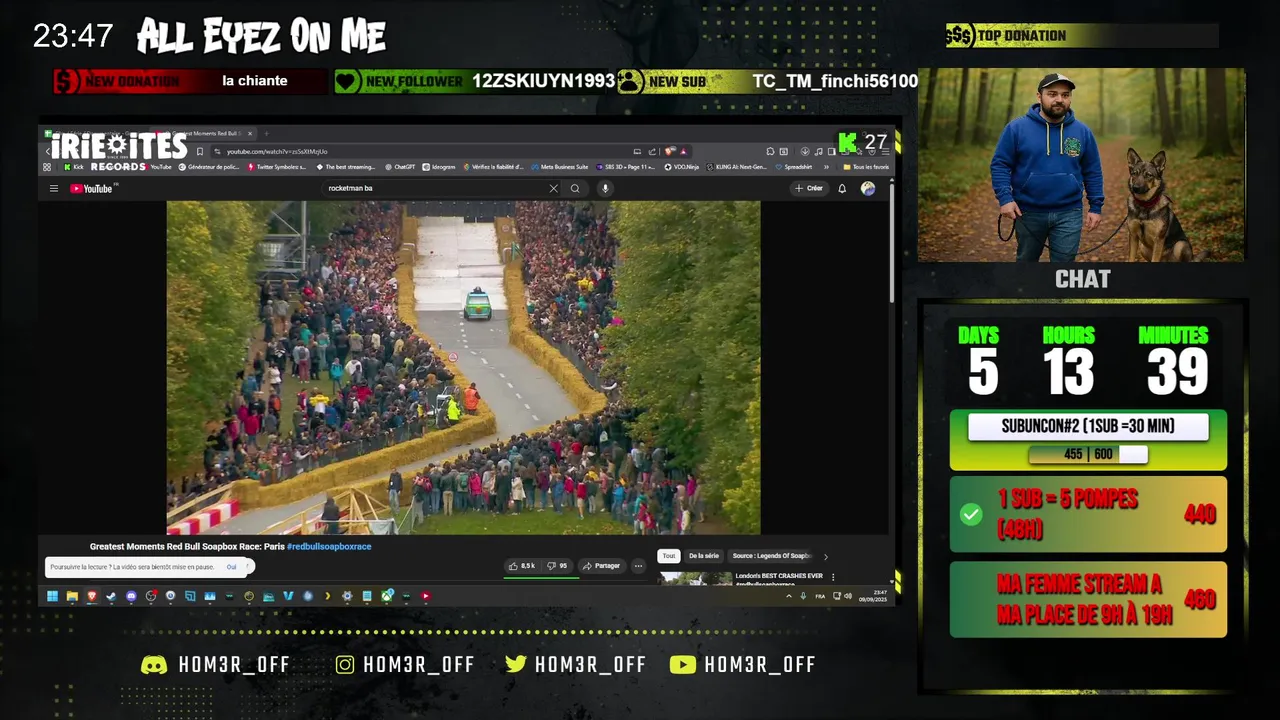The height and width of the screenshot is (720, 1280).
Task: Open London's BEST CRASHES EVER video thumbnail
Action: tap(695, 578)
